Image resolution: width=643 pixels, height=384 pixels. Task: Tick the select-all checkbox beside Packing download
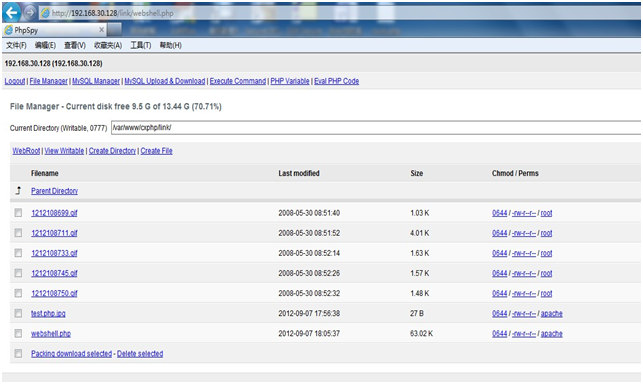(18, 353)
